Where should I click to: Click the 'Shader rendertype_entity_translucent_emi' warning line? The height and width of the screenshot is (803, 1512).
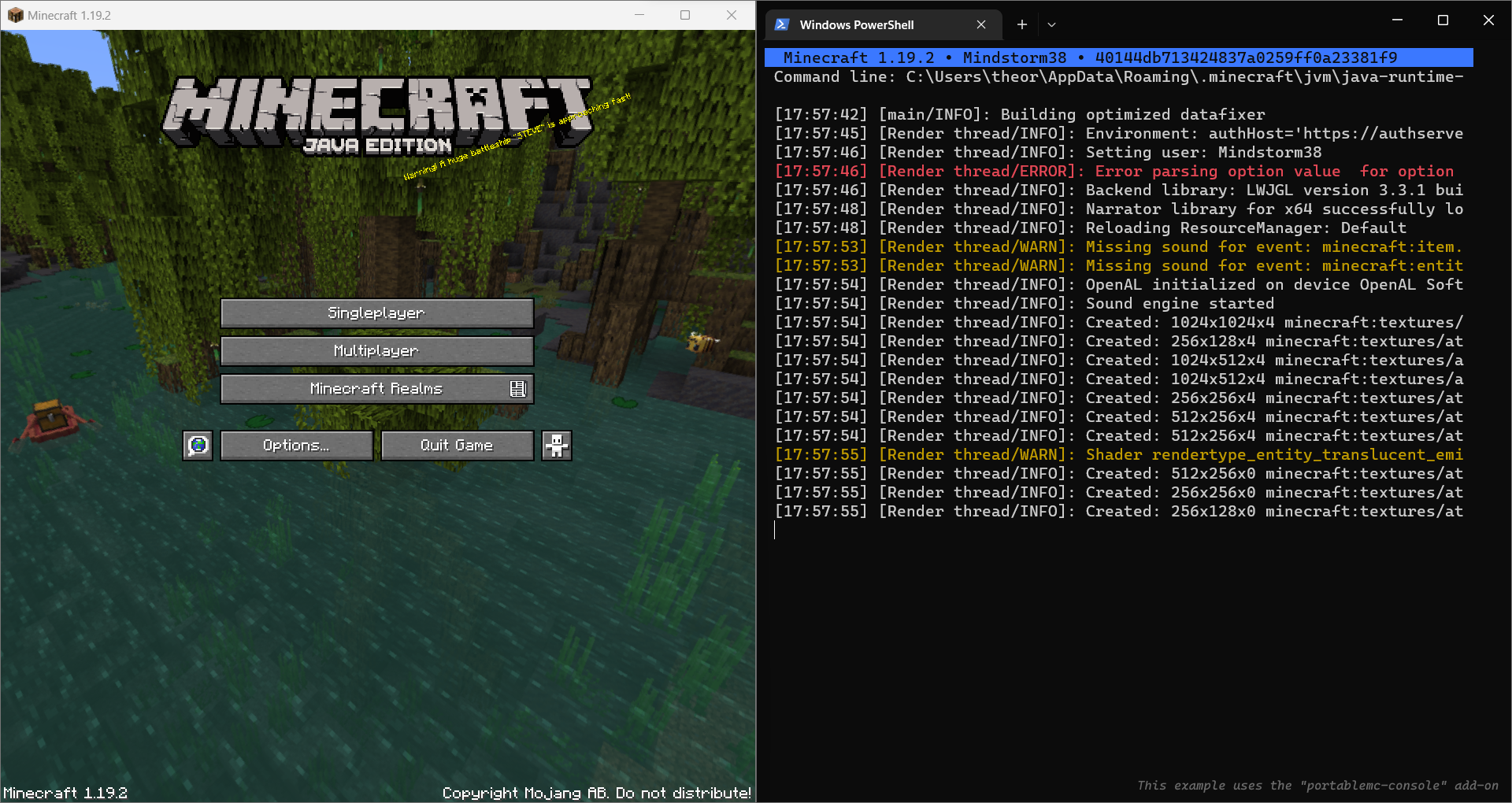click(x=1119, y=454)
